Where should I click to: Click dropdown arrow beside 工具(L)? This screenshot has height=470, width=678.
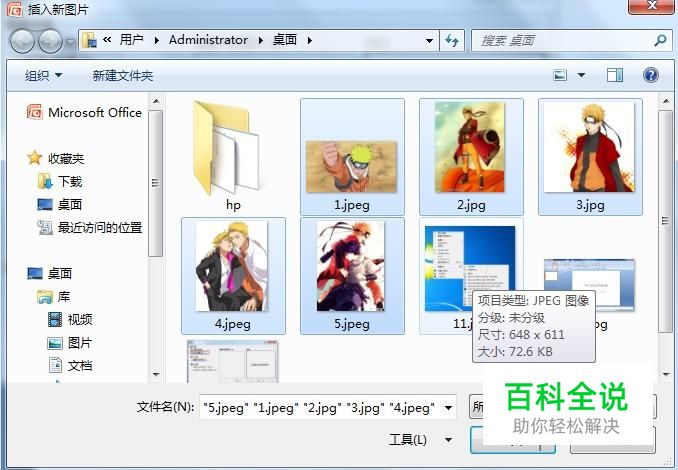click(448, 440)
